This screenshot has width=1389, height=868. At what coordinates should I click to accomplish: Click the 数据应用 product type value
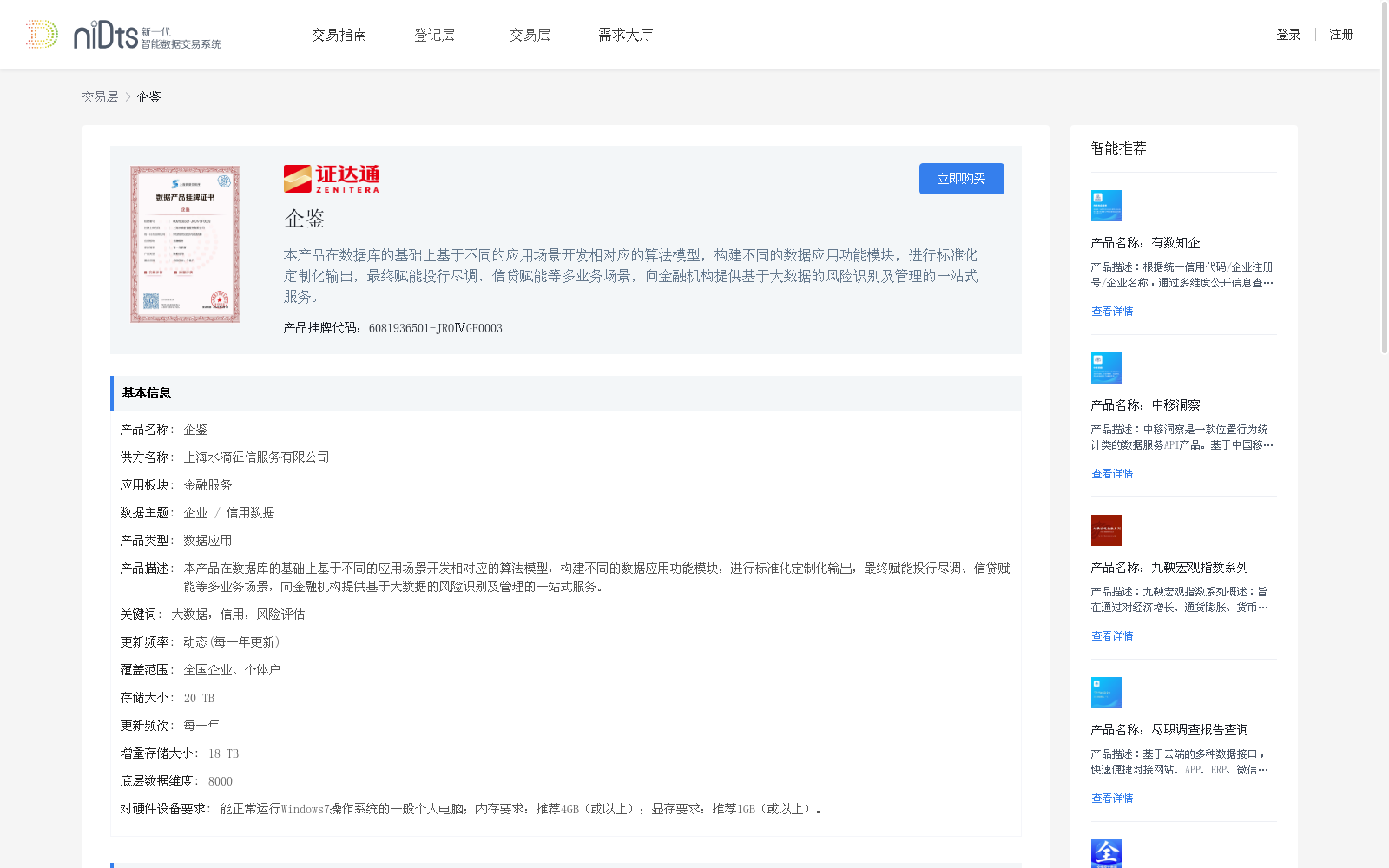coord(207,541)
